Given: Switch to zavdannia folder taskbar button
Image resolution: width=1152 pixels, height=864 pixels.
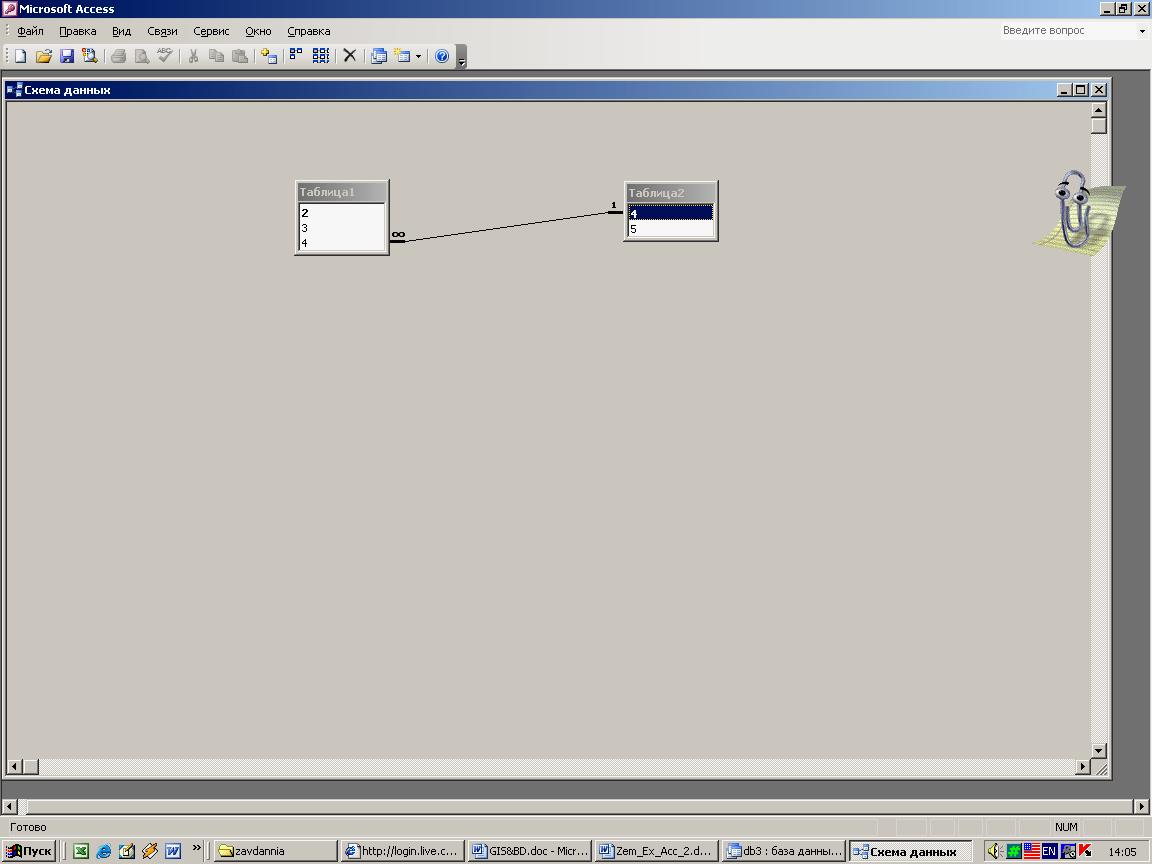Looking at the screenshot, I should 276,851.
